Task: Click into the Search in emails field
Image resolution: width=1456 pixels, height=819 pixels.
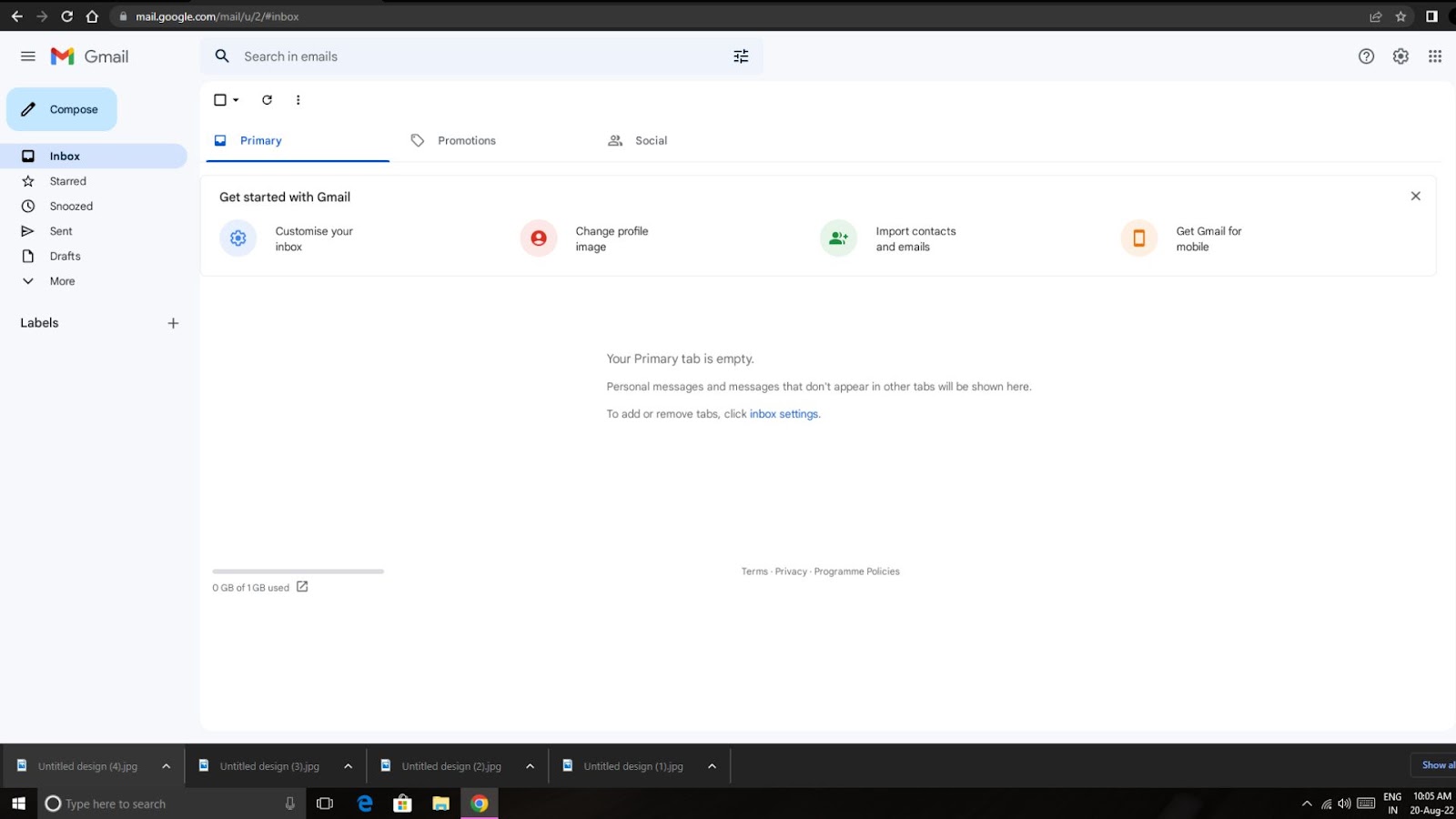Action: (481, 56)
